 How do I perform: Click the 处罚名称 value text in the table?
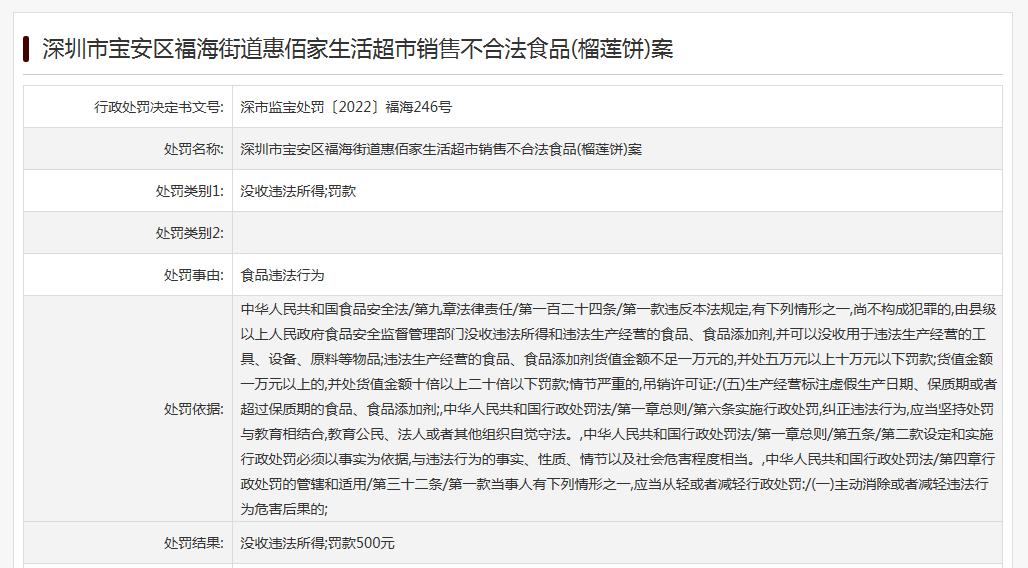click(x=441, y=149)
